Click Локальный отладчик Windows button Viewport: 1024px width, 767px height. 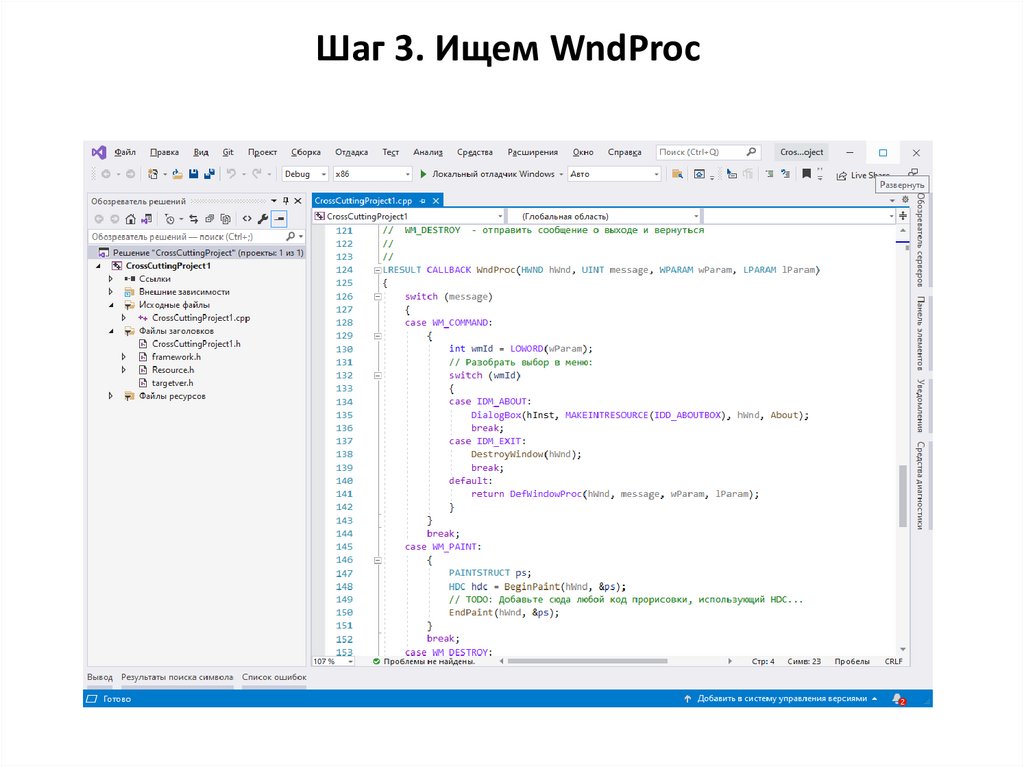487,174
